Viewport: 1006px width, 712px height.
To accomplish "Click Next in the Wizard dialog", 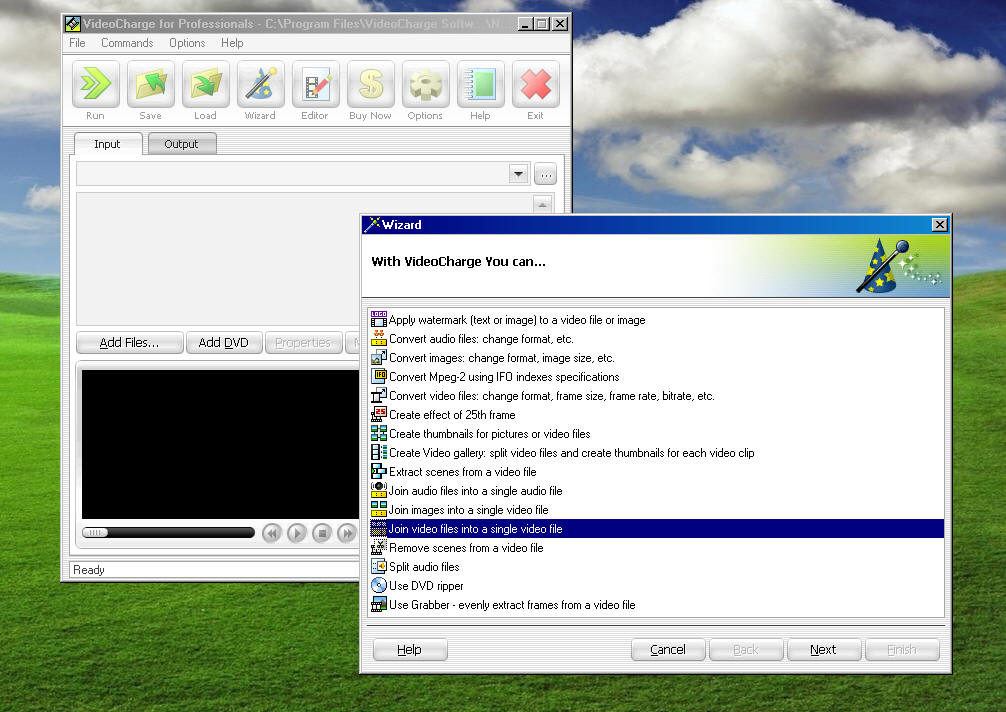I will [824, 650].
